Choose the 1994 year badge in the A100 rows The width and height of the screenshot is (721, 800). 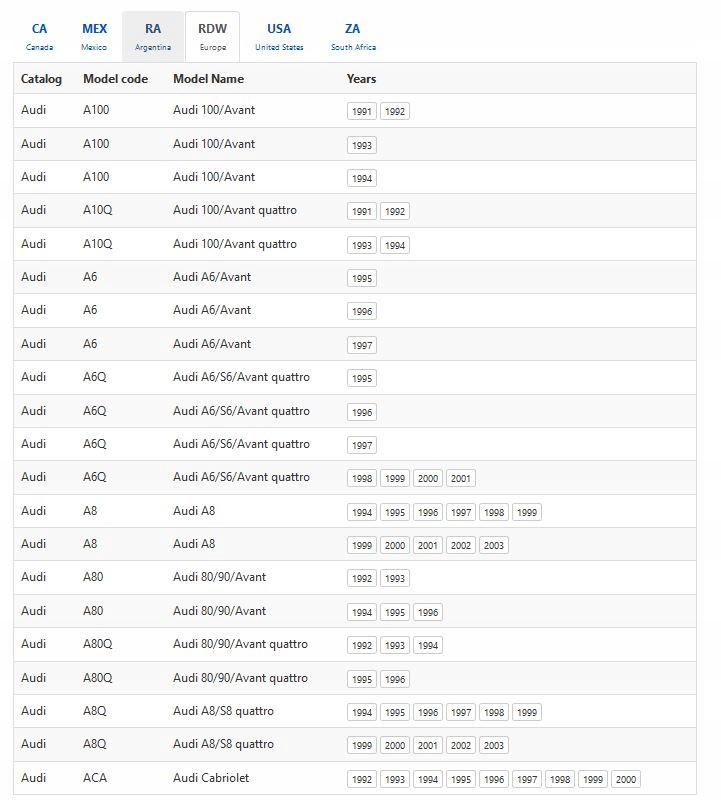click(x=362, y=179)
